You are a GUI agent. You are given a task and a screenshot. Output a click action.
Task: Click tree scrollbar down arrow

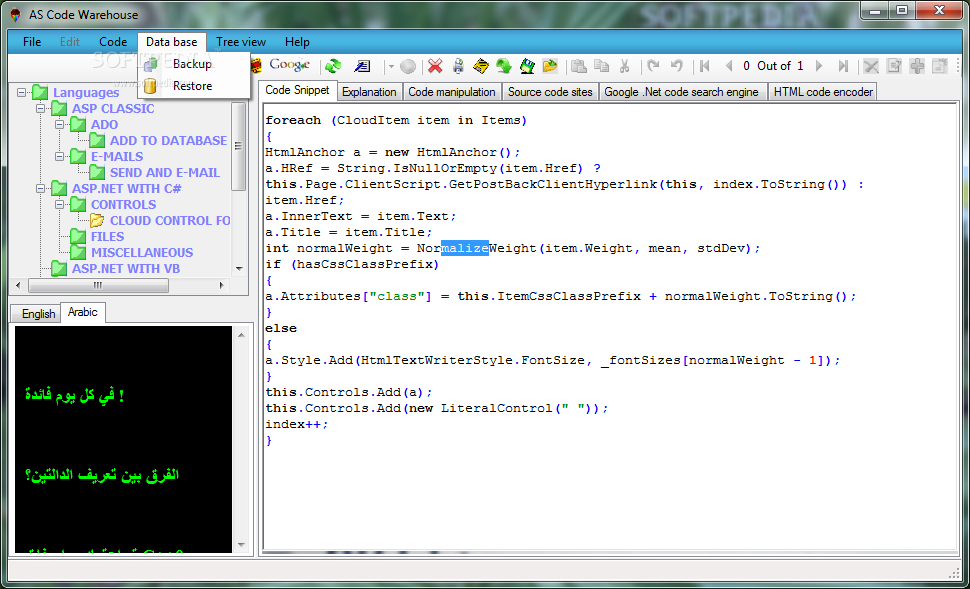[239, 269]
